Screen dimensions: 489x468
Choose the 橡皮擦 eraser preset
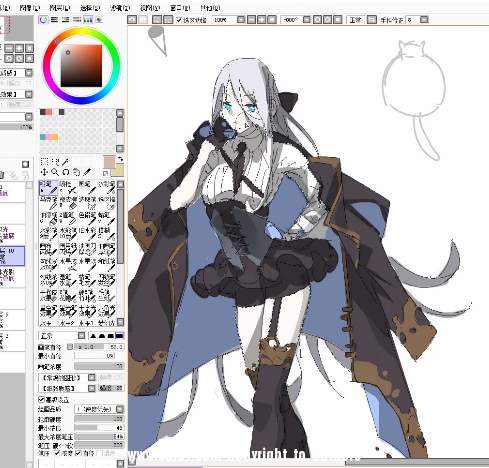pos(68,203)
